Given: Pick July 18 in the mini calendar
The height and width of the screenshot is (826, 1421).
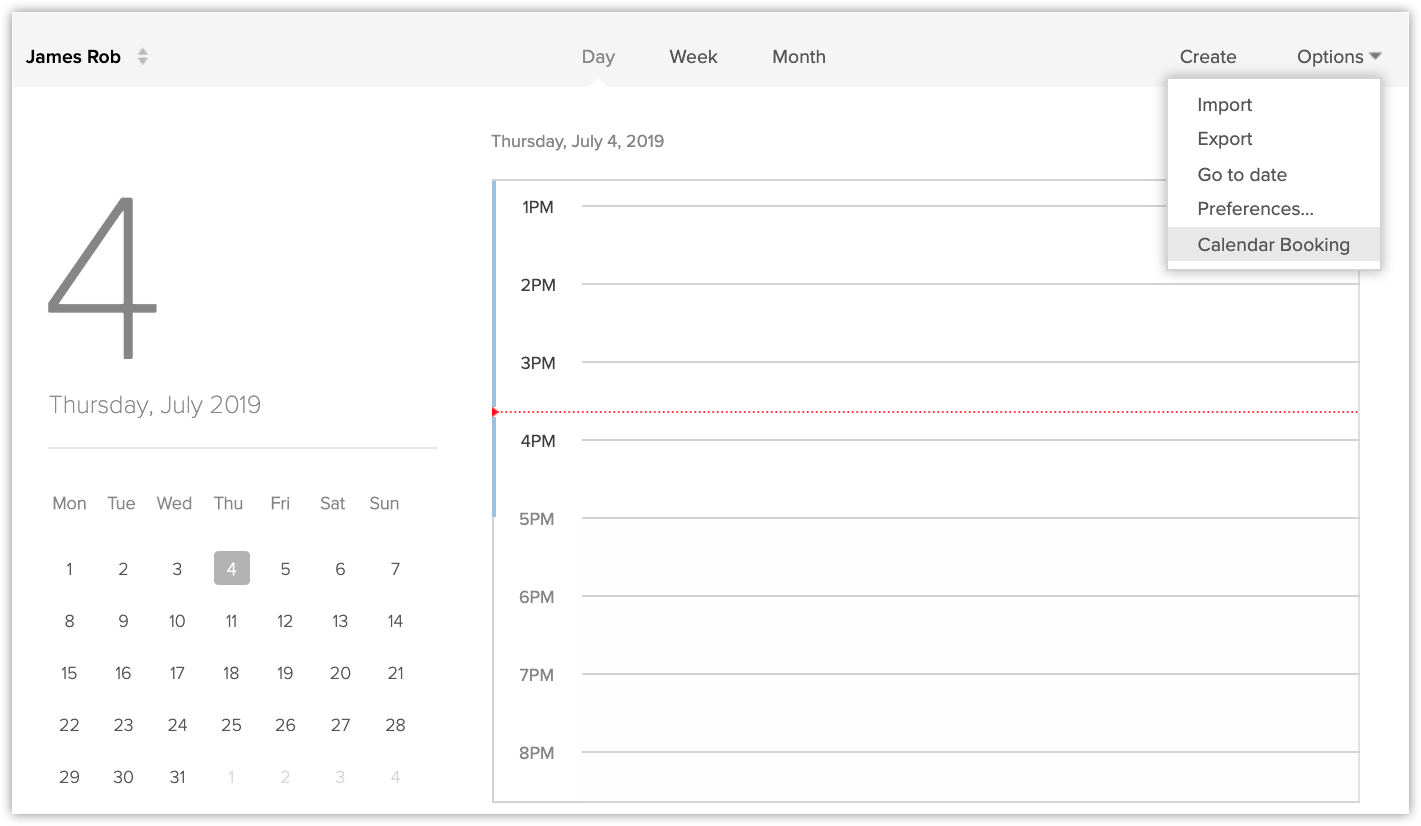Looking at the screenshot, I should tap(231, 673).
